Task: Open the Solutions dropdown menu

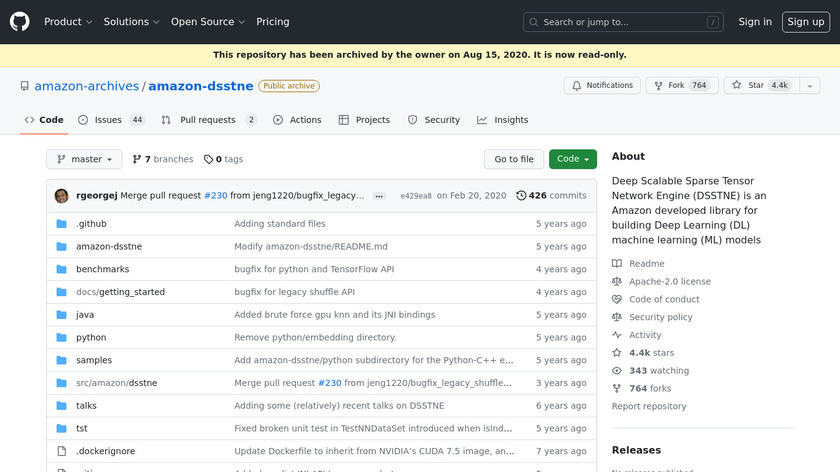Action: coord(131,22)
